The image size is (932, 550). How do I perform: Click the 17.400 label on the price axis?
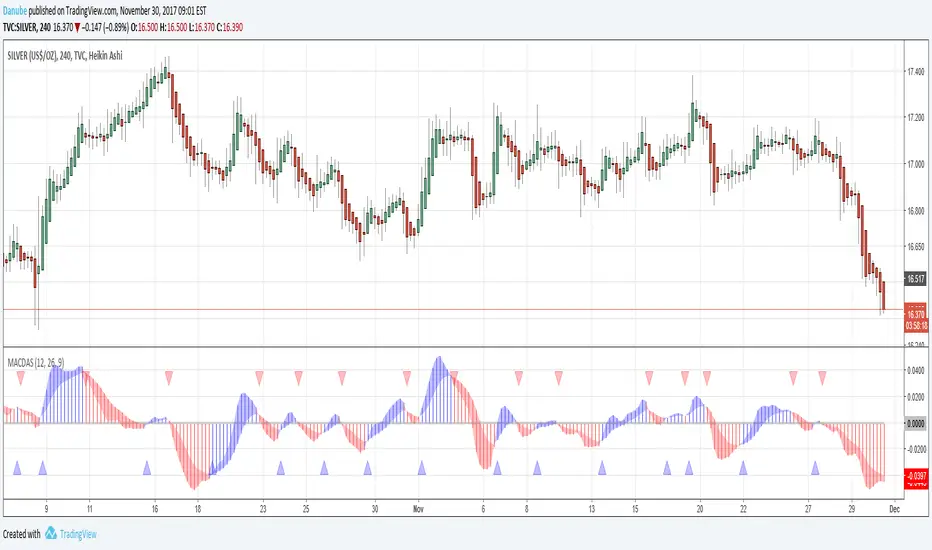915,72
